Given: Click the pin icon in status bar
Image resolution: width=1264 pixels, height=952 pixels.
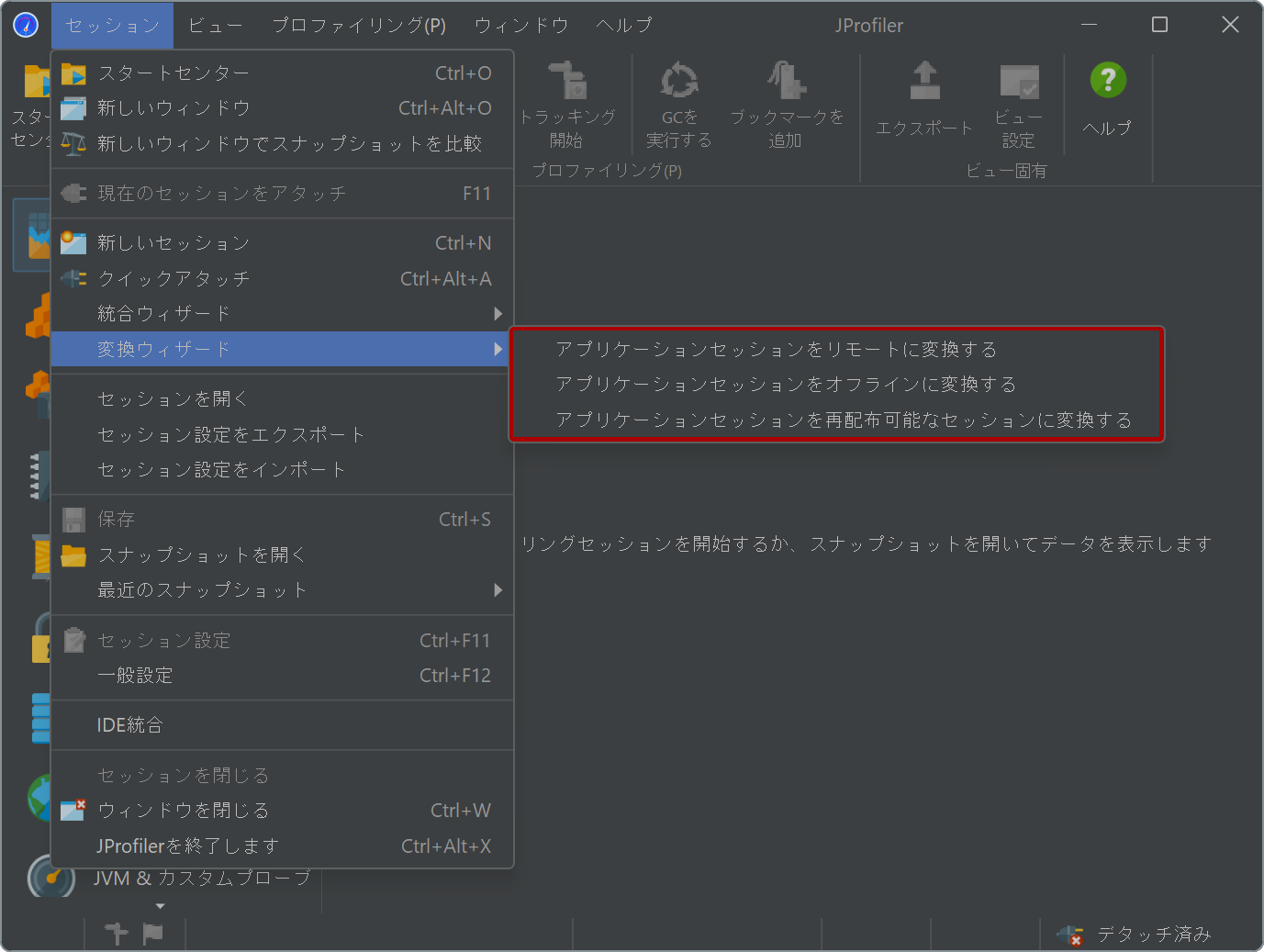Looking at the screenshot, I should click(117, 934).
